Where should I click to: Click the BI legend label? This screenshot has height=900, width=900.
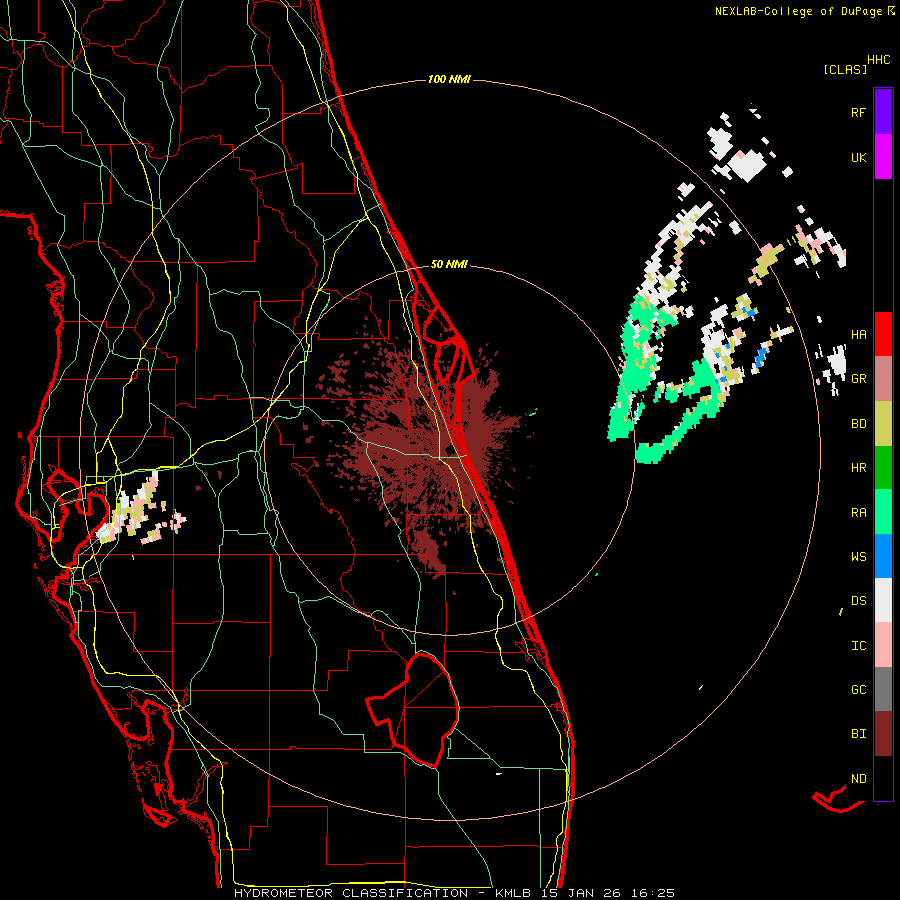pos(858,734)
